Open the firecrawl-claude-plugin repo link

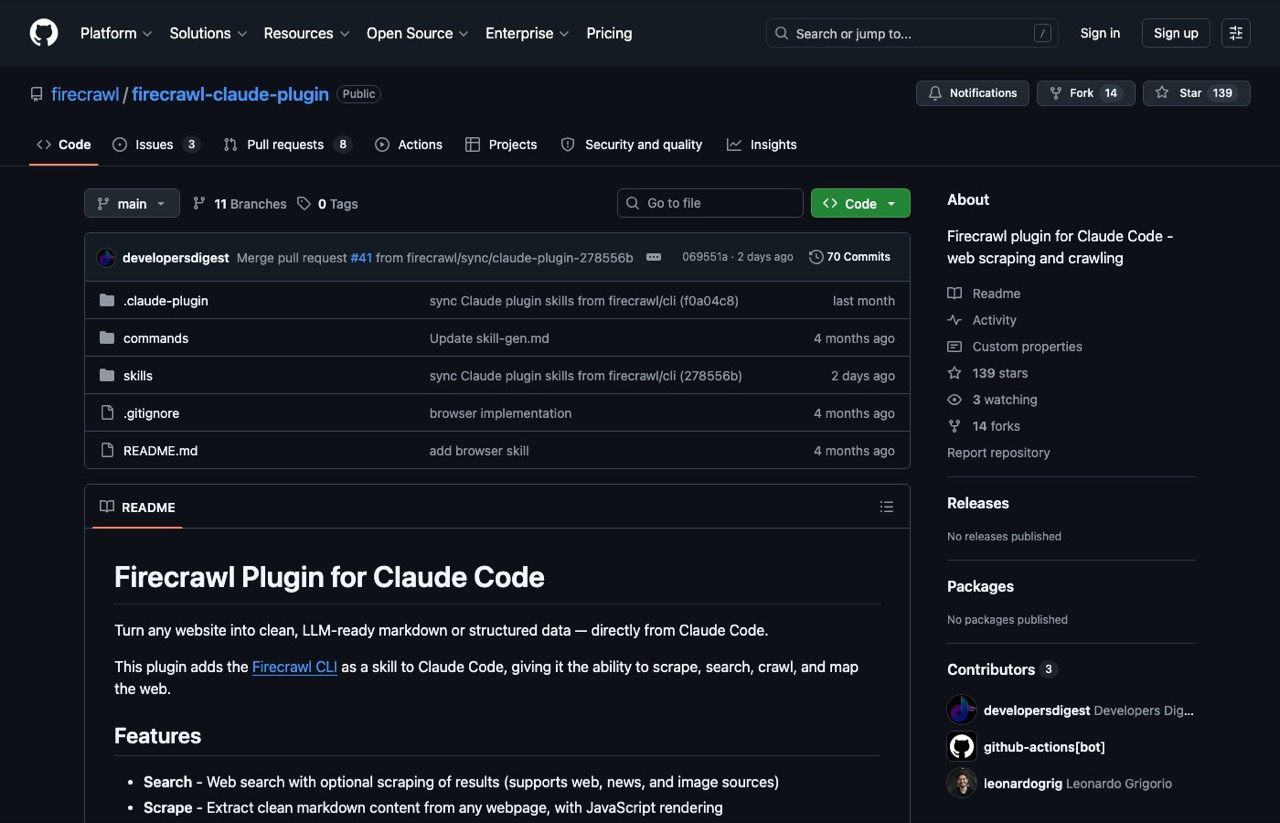(230, 94)
